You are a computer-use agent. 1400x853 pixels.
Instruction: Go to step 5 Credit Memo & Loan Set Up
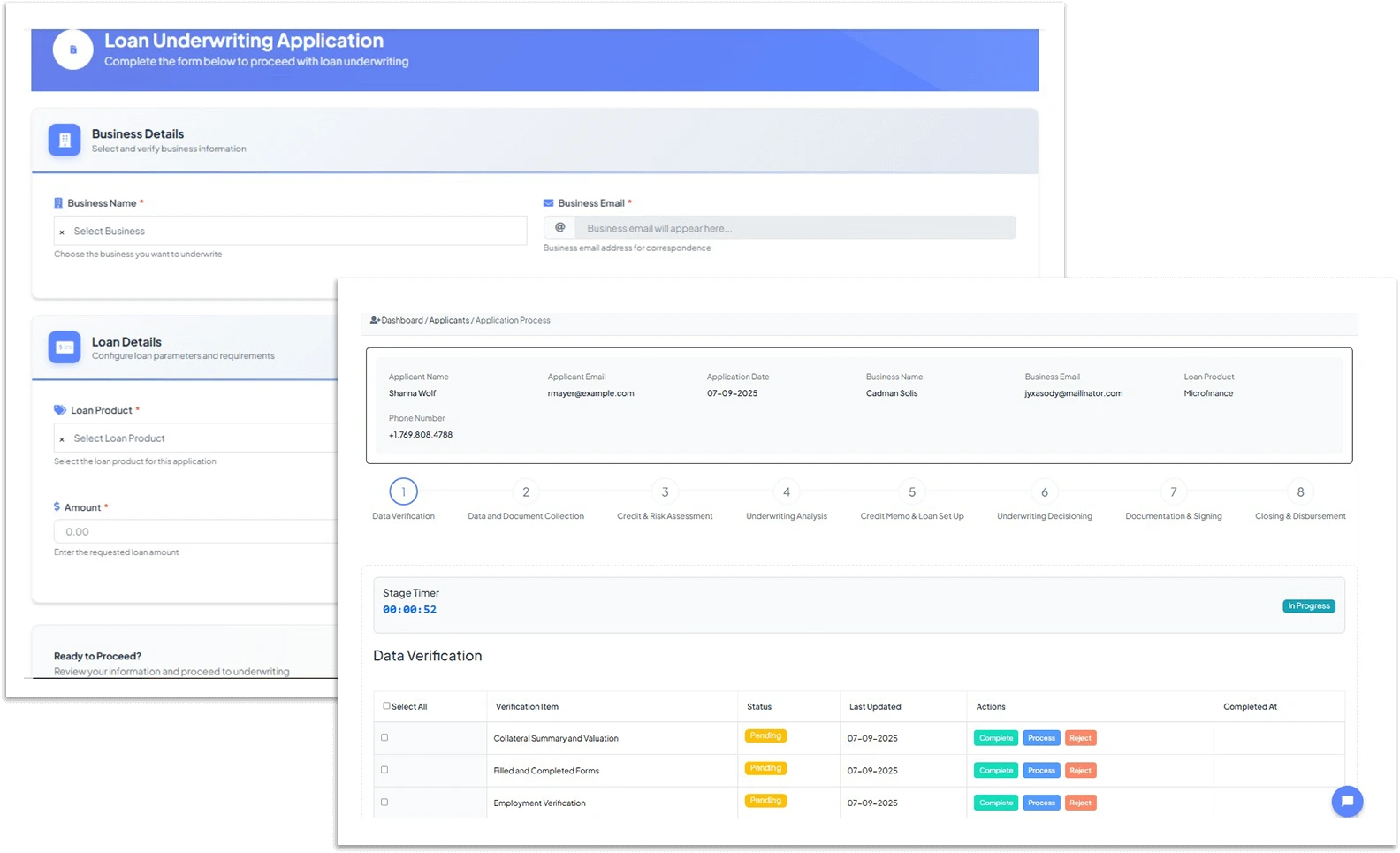tap(912, 491)
